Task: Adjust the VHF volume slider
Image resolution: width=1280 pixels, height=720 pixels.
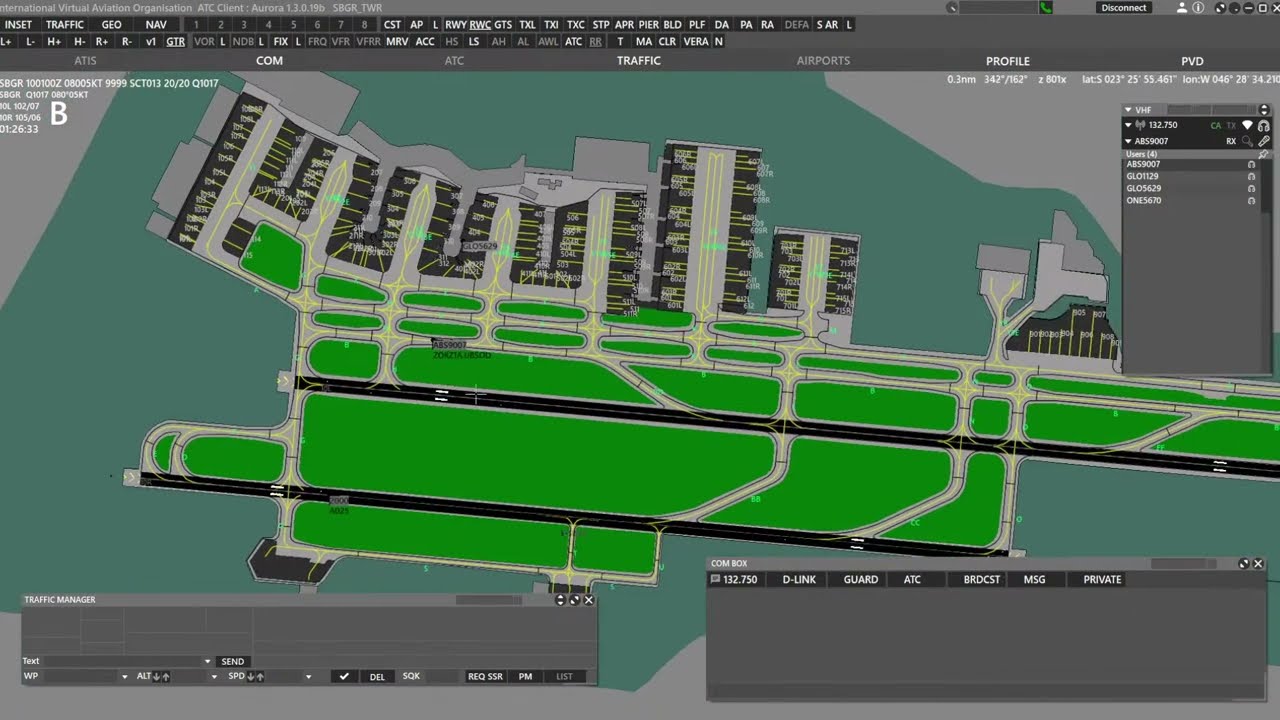Action: [1211, 110]
